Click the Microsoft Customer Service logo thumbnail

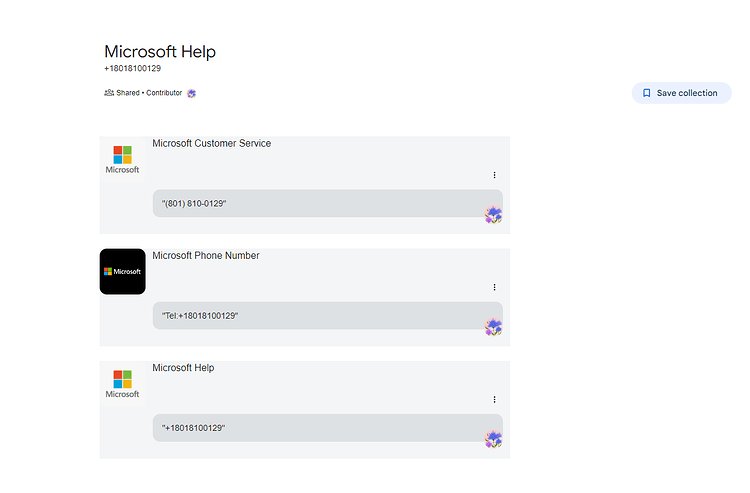click(122, 159)
